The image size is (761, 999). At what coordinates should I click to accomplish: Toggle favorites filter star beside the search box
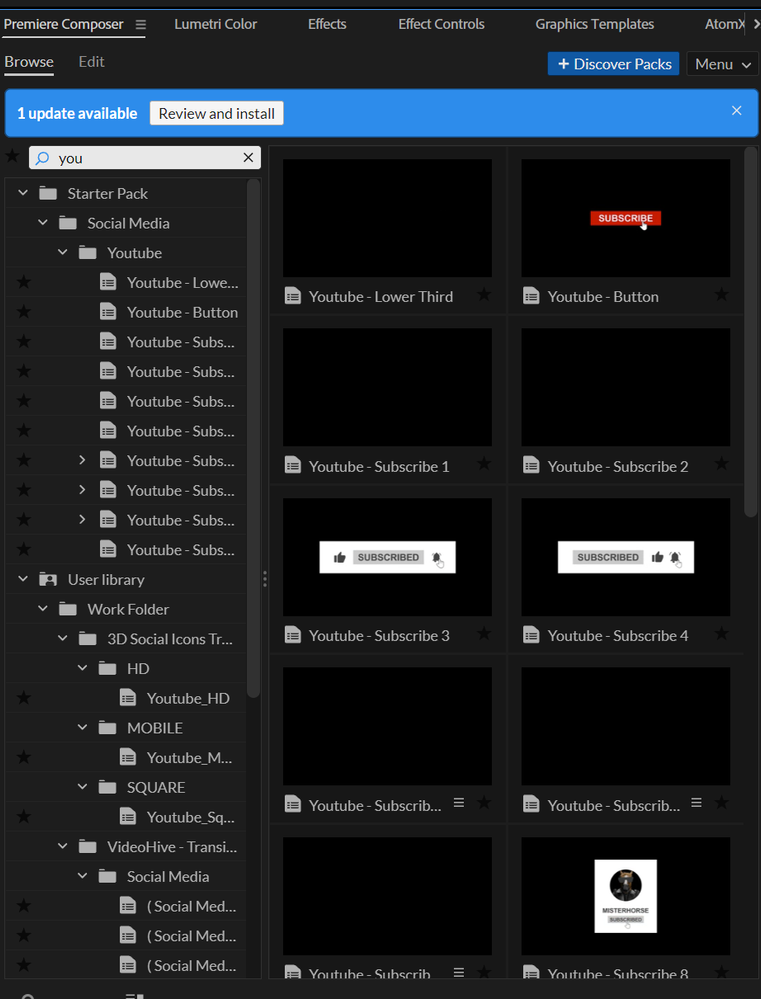12,155
